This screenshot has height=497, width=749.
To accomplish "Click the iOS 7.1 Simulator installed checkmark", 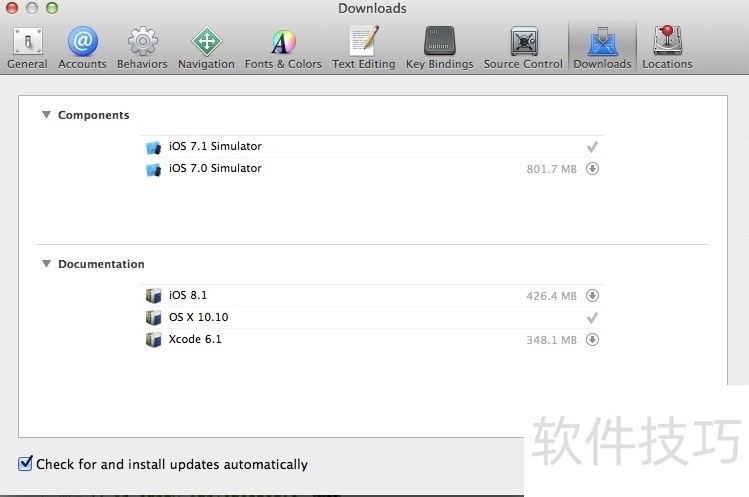I will coord(592,147).
